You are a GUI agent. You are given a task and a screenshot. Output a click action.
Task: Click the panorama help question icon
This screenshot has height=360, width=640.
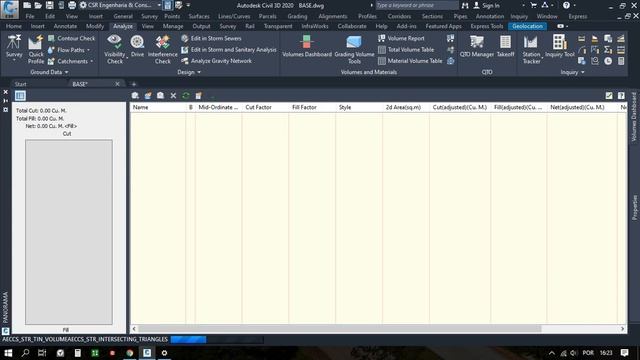coord(621,96)
